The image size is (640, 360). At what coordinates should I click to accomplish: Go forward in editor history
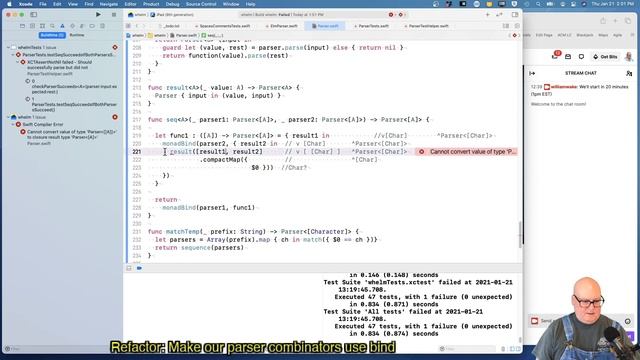[144, 26]
